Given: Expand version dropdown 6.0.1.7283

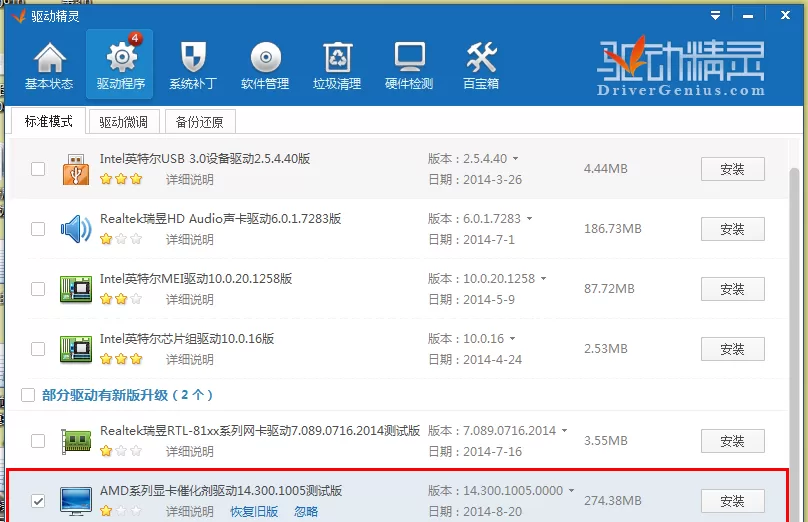Looking at the screenshot, I should [529, 219].
